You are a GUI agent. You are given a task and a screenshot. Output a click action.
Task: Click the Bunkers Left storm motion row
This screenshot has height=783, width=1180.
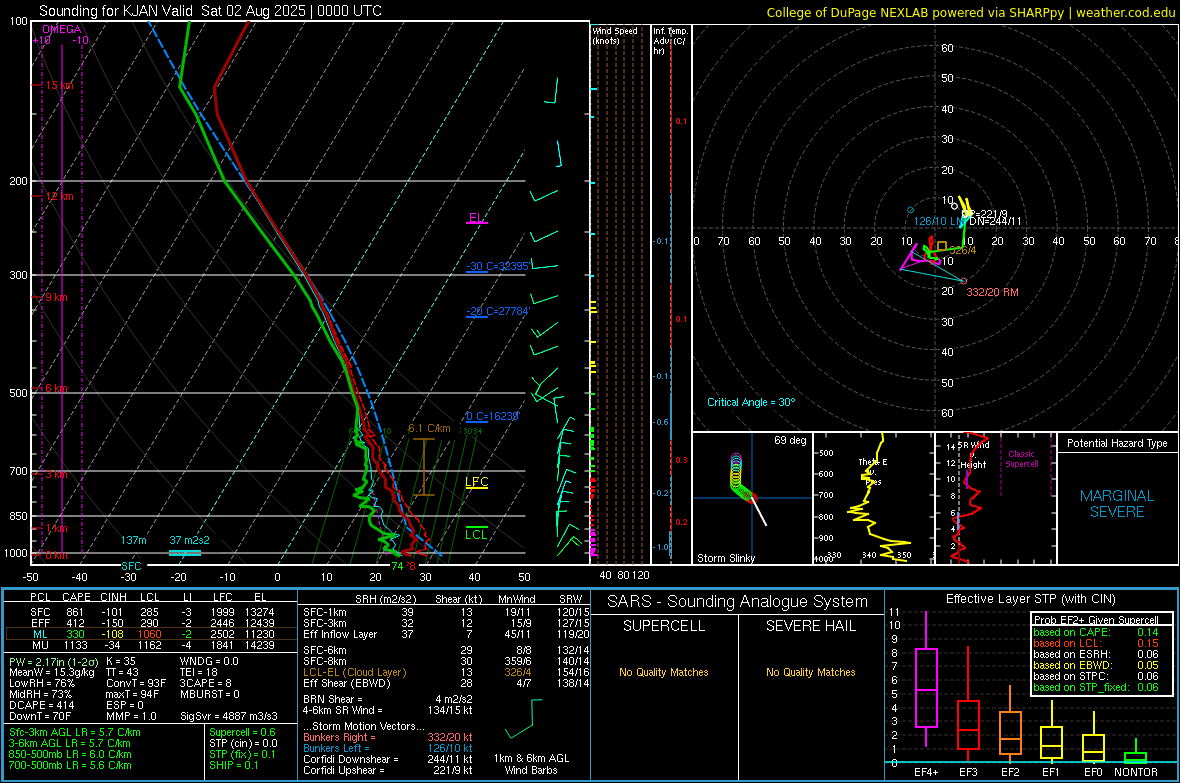[x=388, y=748]
